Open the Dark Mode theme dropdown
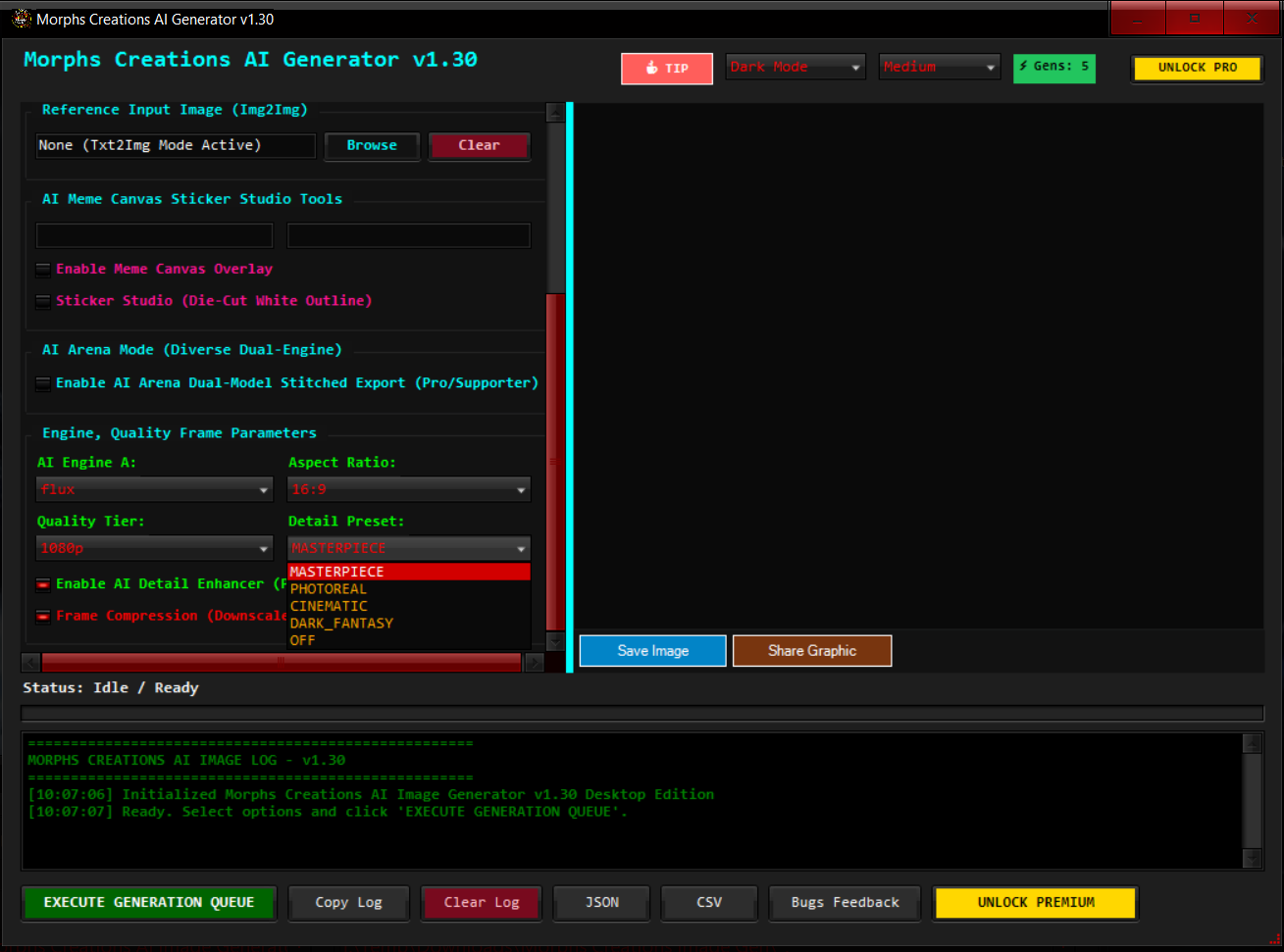Viewport: 1284px width, 952px height. 796,67
